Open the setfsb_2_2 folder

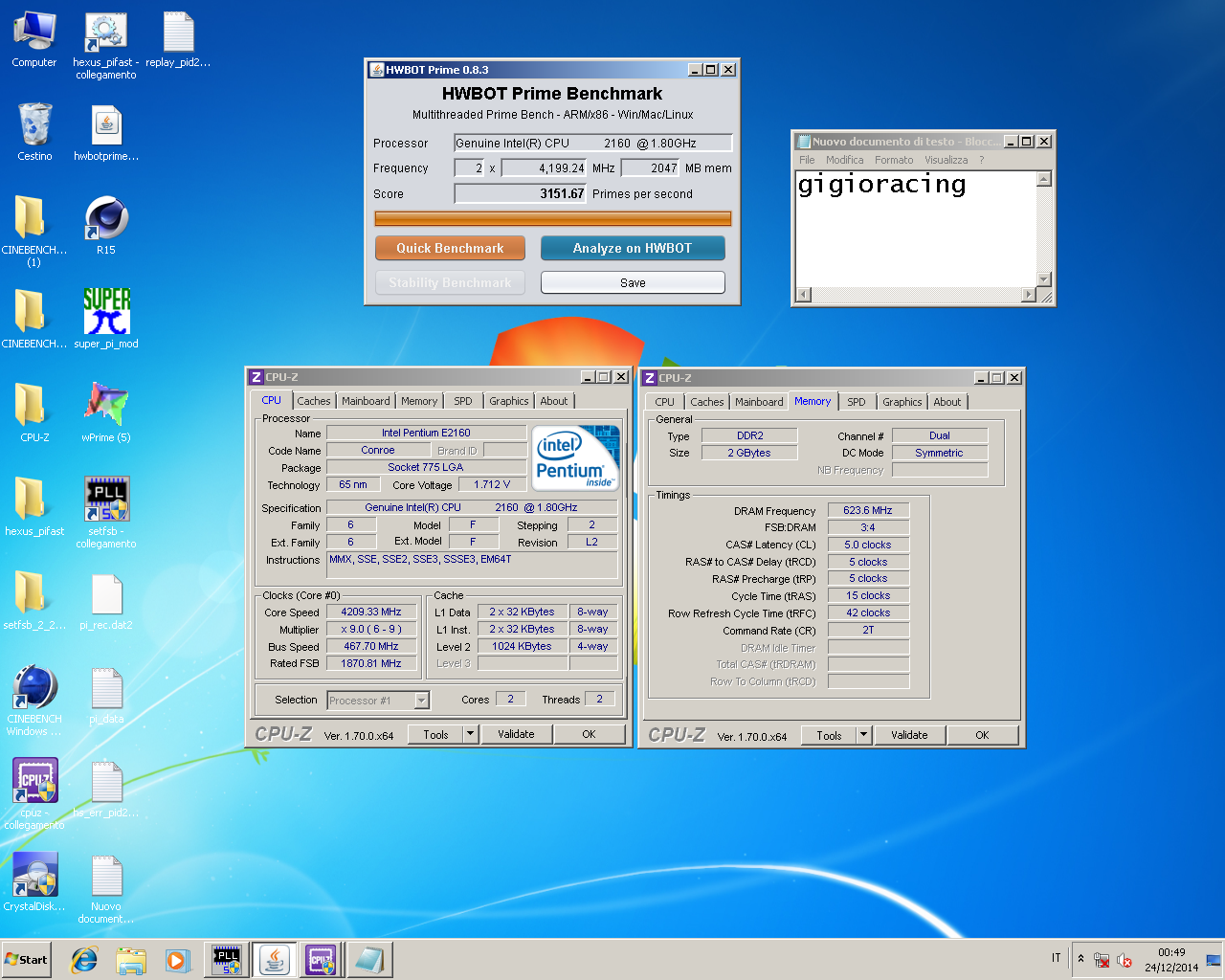coord(34,601)
